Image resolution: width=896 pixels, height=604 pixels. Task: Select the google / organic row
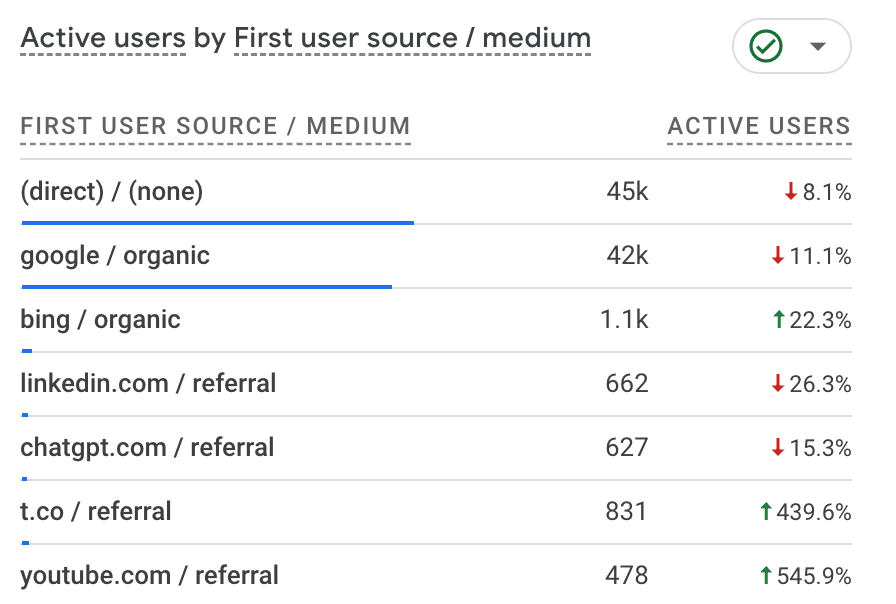(x=115, y=255)
